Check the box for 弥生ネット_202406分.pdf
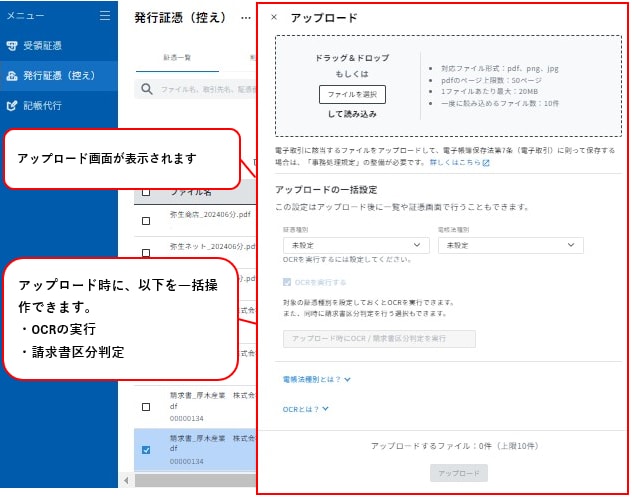Screen dimensions: 632x499 (146, 249)
